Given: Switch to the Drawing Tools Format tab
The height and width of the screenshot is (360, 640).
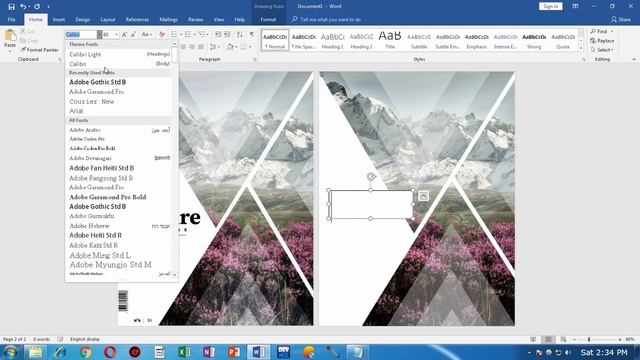Looking at the screenshot, I should click(x=268, y=20).
